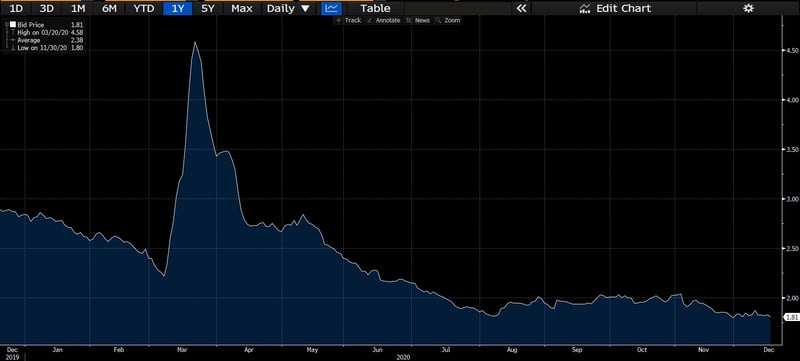
Task: Click the March peak of the chart line
Action: point(195,42)
